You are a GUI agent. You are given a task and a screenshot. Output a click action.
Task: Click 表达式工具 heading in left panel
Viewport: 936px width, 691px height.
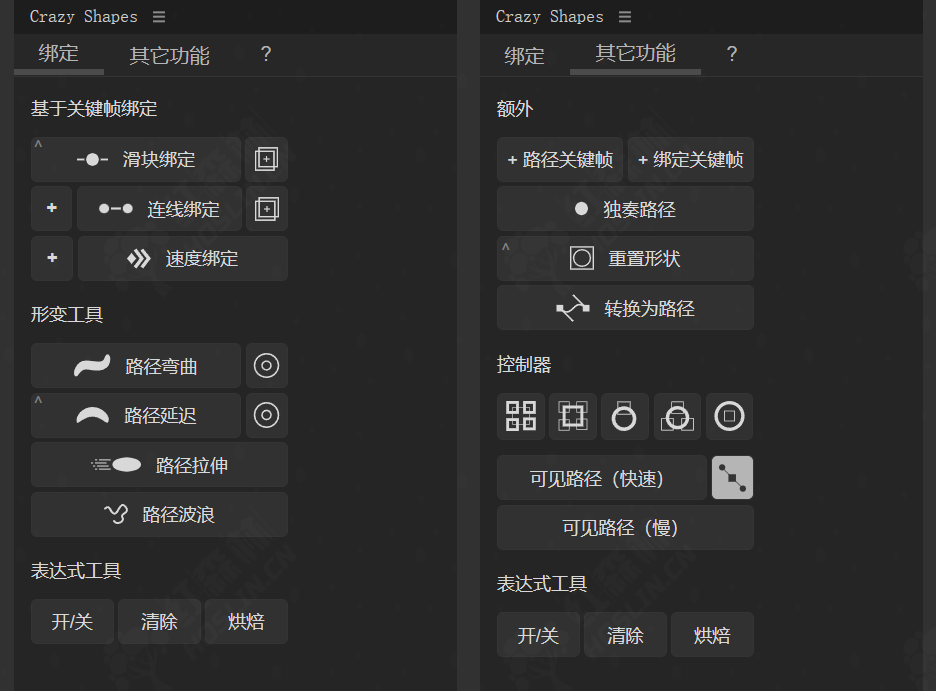[76, 571]
